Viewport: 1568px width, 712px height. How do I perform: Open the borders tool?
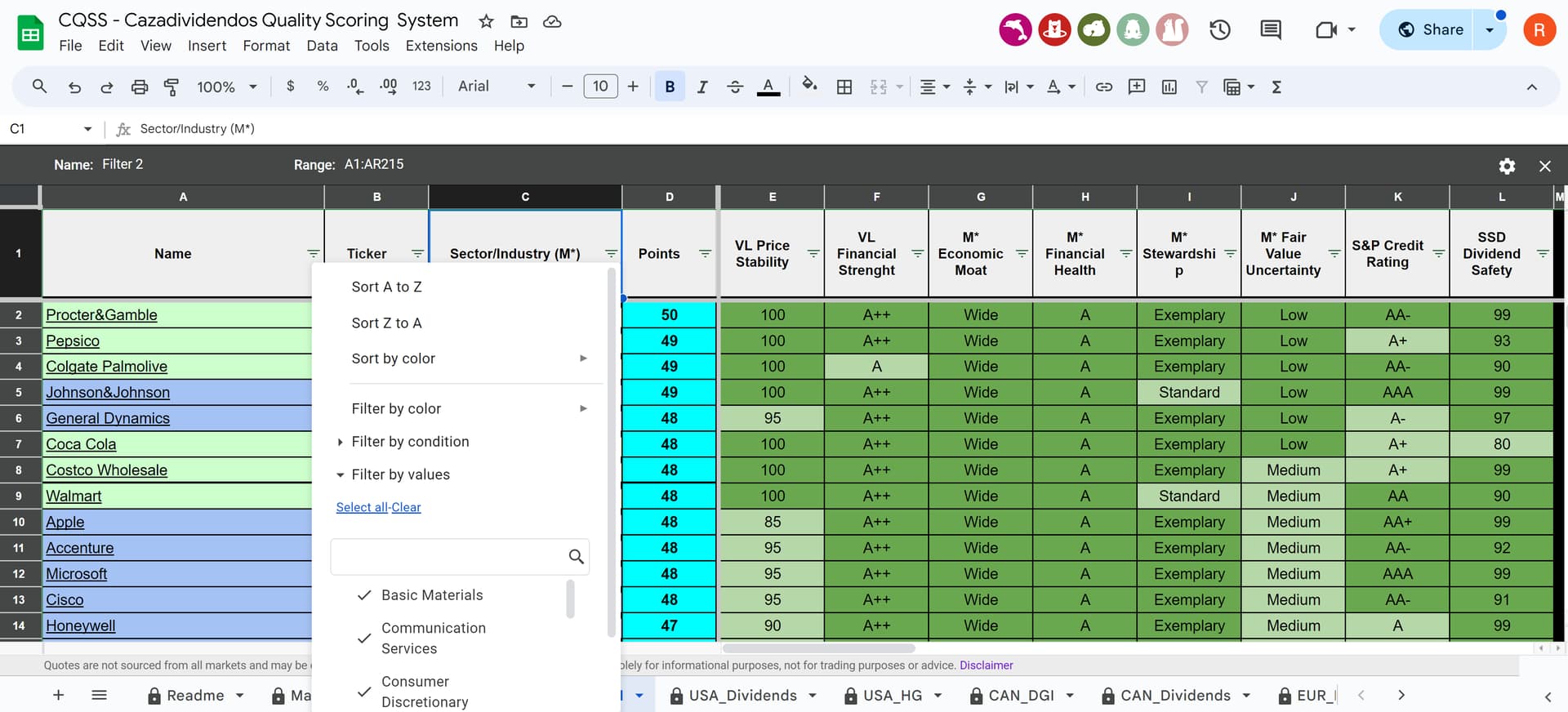(844, 87)
